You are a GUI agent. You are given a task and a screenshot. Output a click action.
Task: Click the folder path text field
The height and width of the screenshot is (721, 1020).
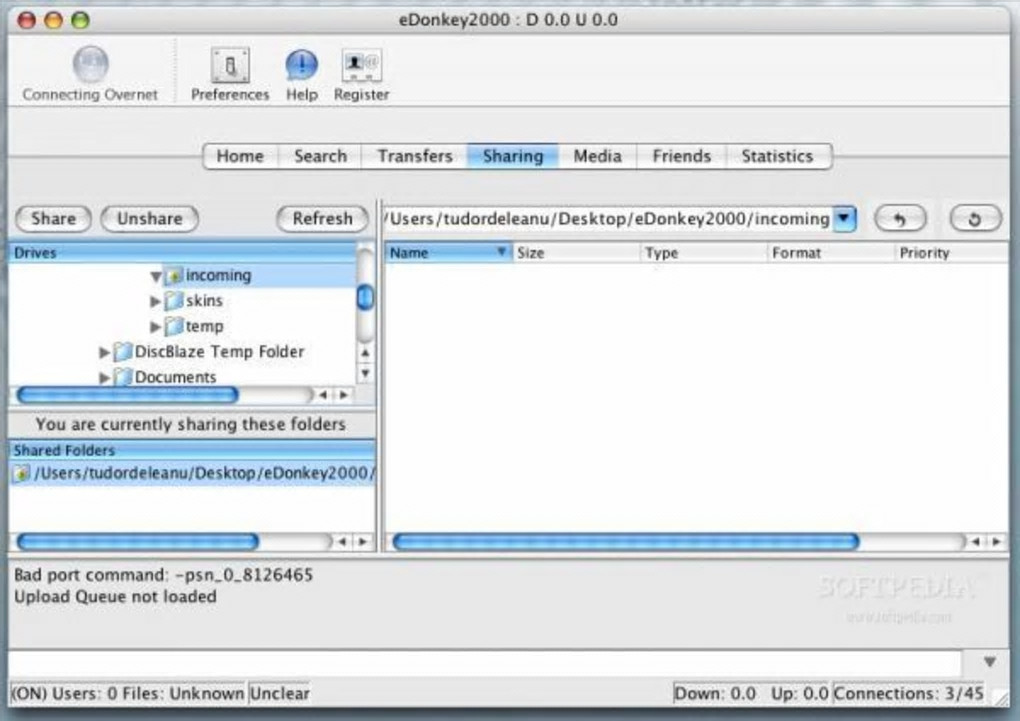pos(609,219)
